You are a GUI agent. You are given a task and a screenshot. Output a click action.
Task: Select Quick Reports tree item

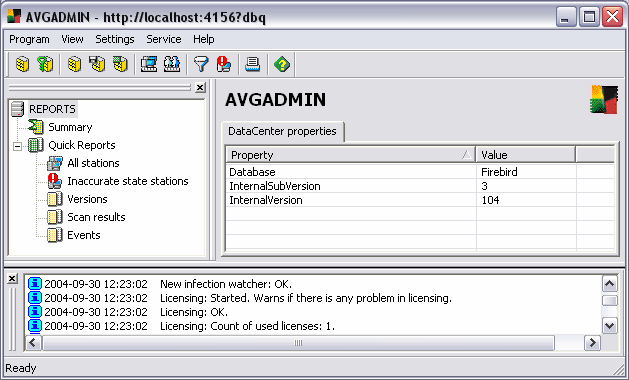click(82, 145)
